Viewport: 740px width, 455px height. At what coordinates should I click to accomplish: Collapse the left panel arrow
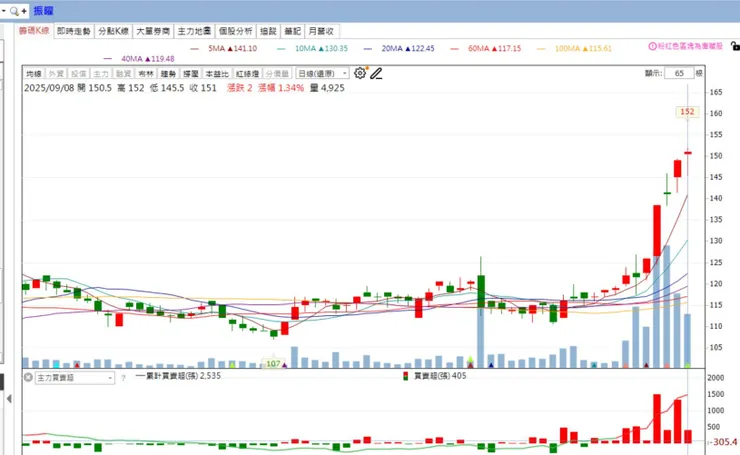9,399
